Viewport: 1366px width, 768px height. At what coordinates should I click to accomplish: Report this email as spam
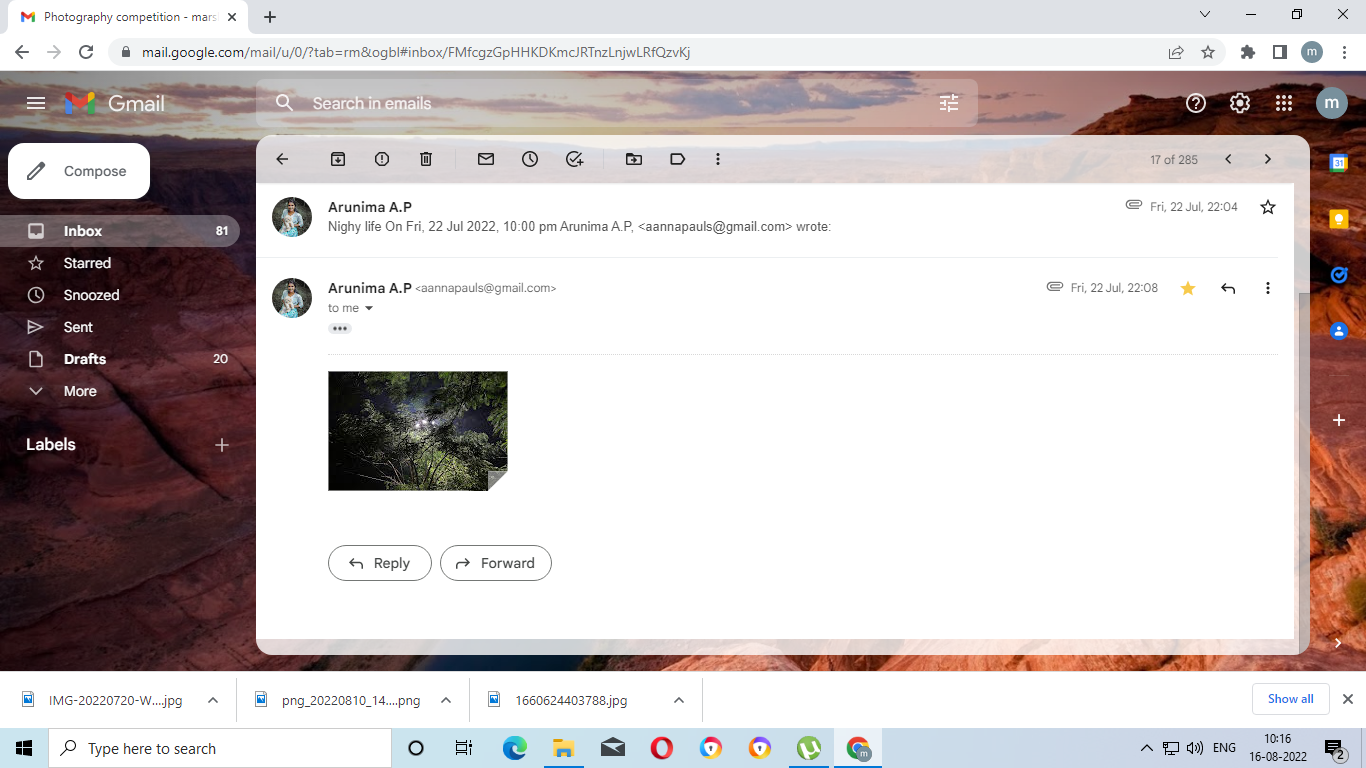click(382, 159)
